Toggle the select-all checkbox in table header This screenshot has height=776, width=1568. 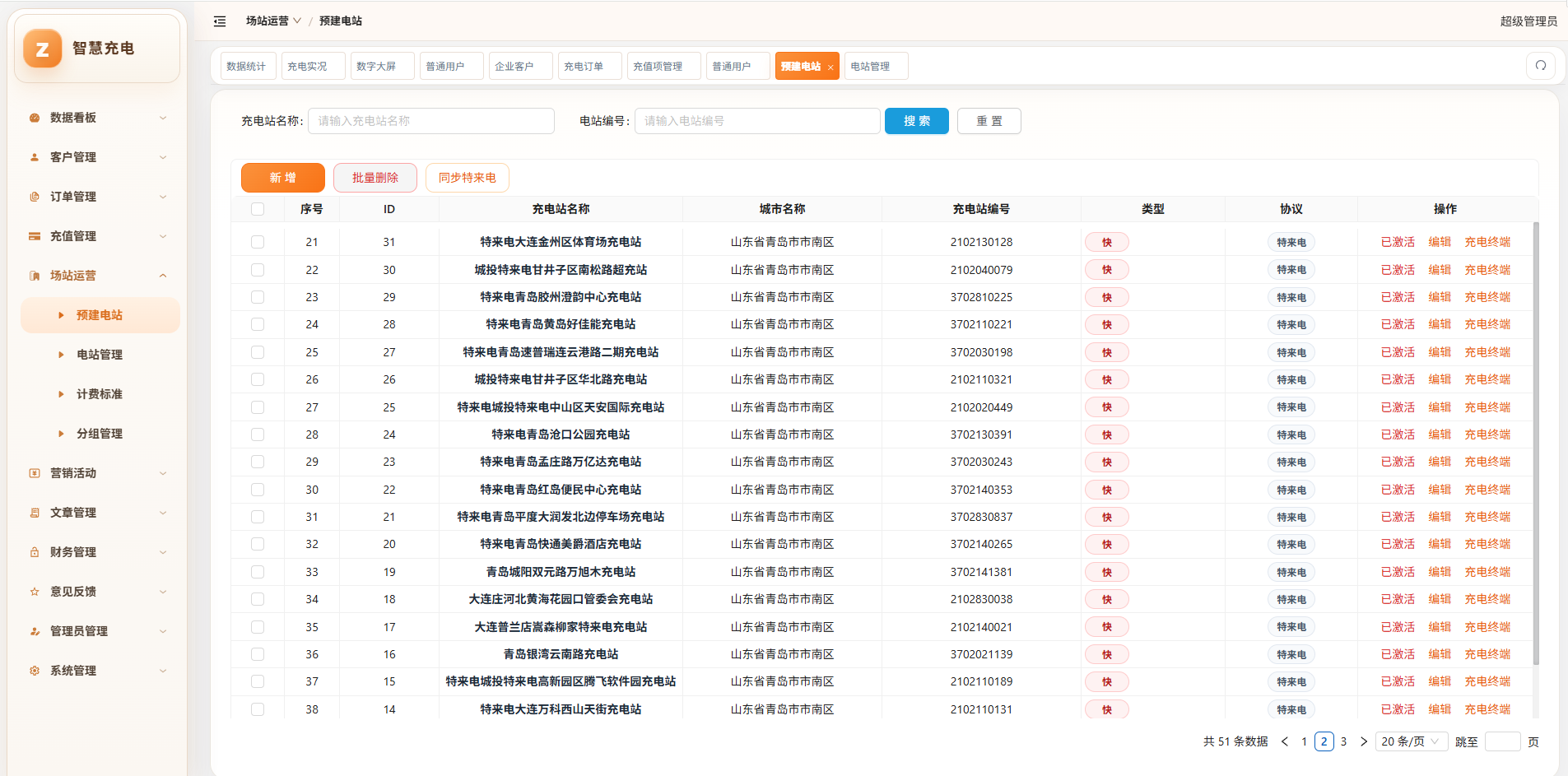click(x=258, y=209)
